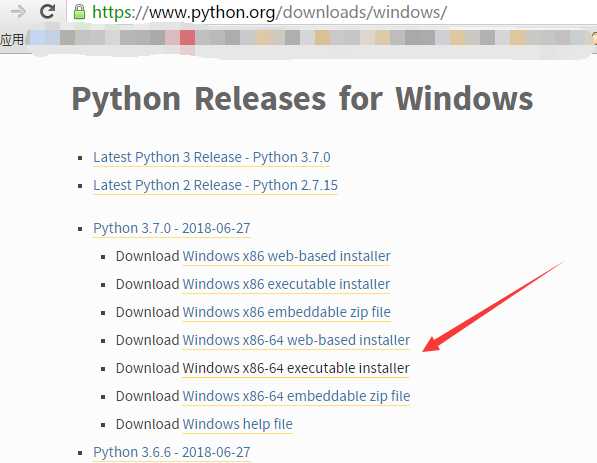Download Windows x86-64 embeddable zip file
The width and height of the screenshot is (597, 463).
tap(296, 396)
